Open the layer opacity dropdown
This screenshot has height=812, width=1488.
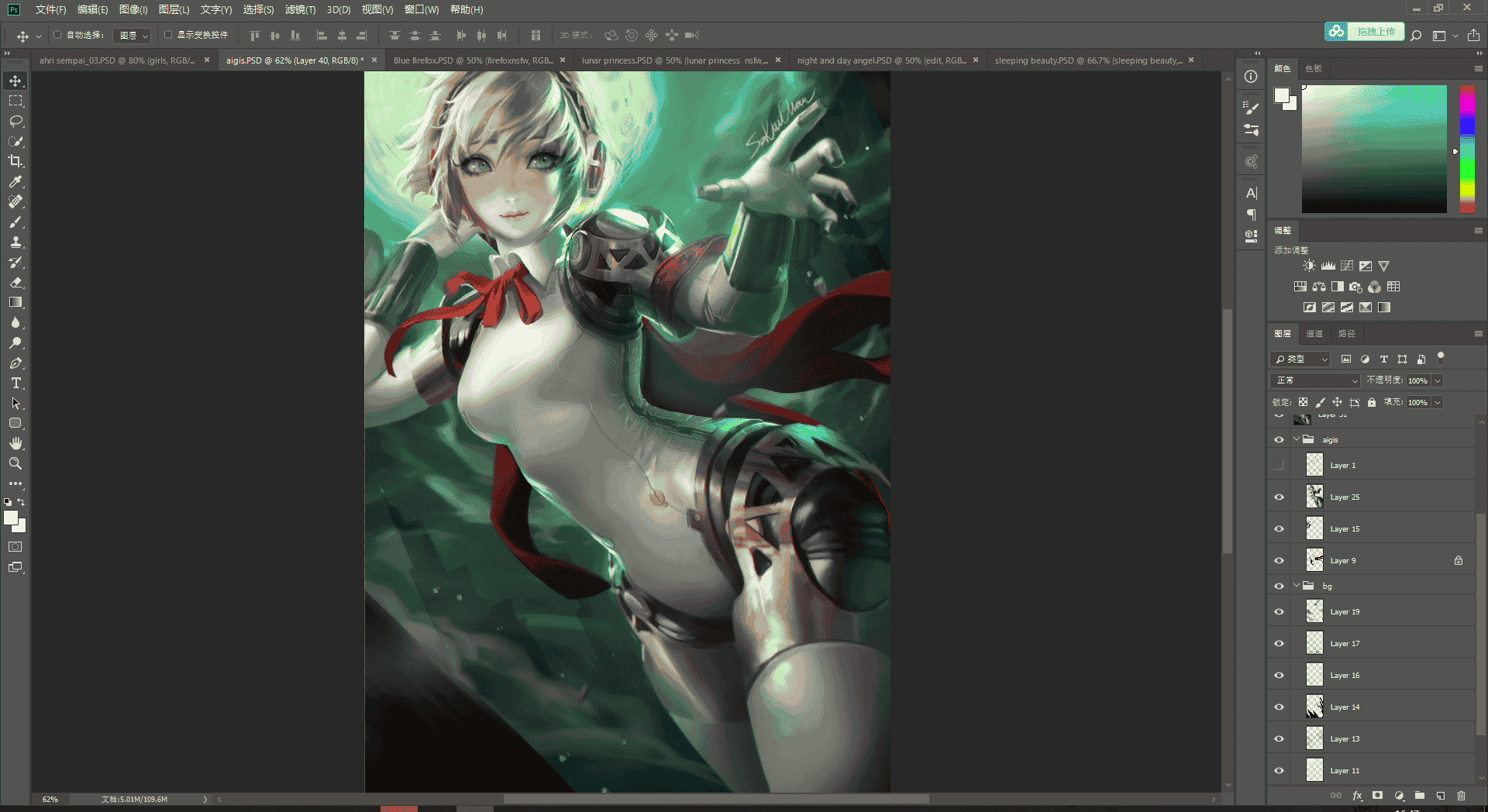1438,380
